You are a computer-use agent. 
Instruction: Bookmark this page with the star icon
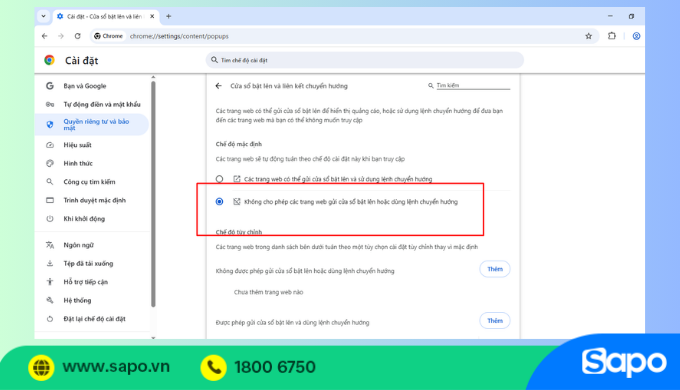click(x=588, y=36)
